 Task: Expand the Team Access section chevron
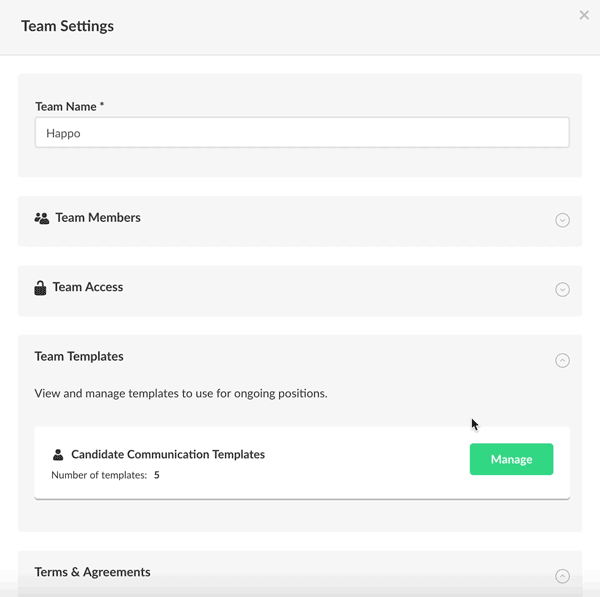point(562,290)
